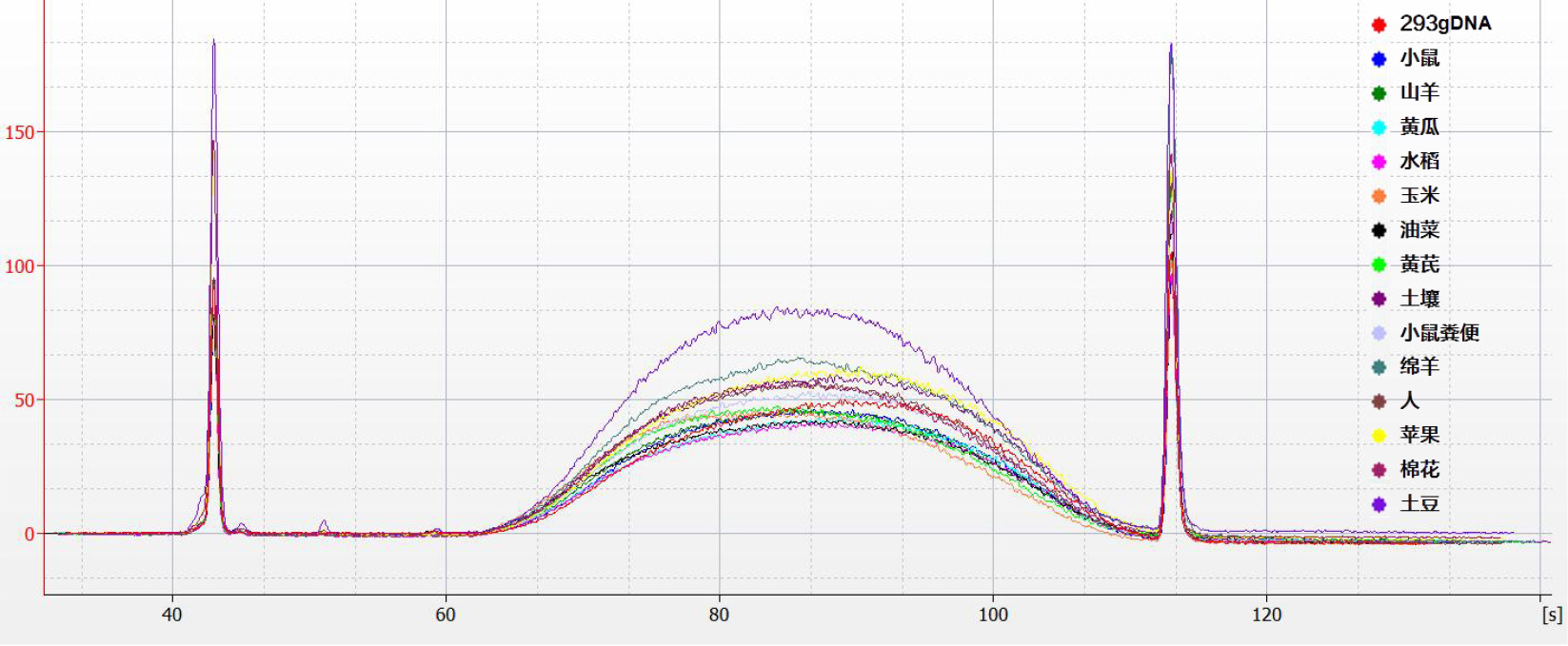This screenshot has height=646, width=1568.
Task: Click the 150 tick on vertical axis
Action: 19,132
